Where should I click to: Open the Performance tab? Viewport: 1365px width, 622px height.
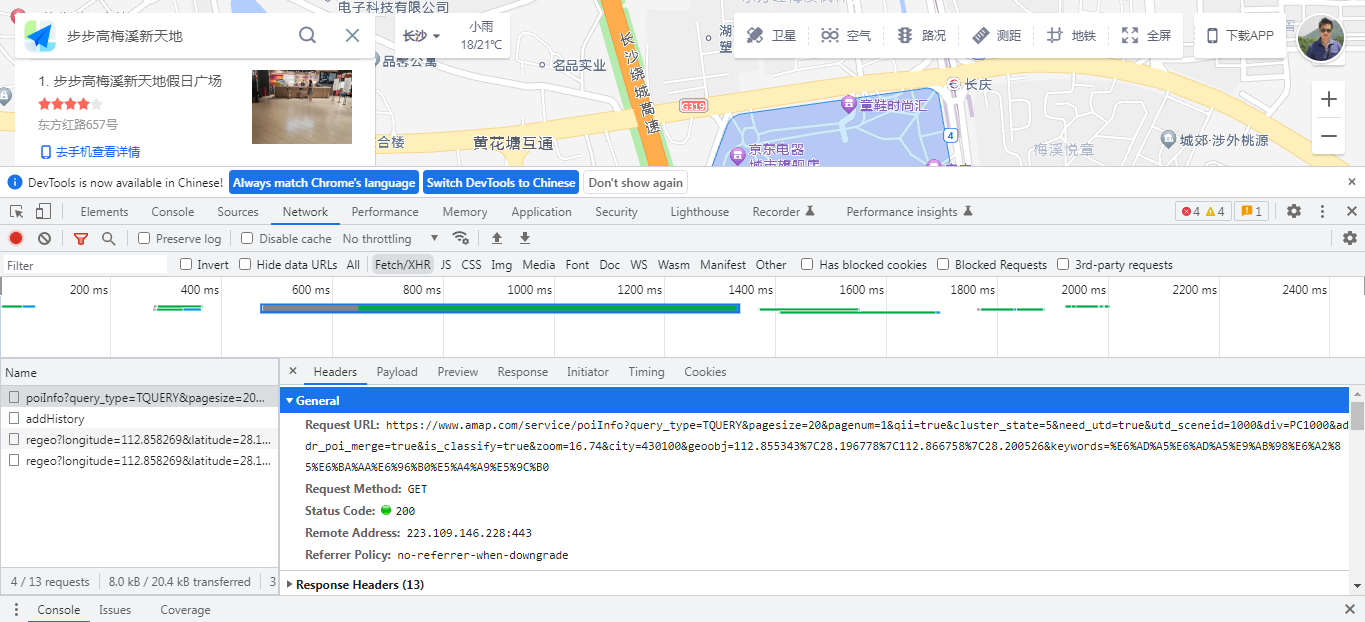point(385,211)
